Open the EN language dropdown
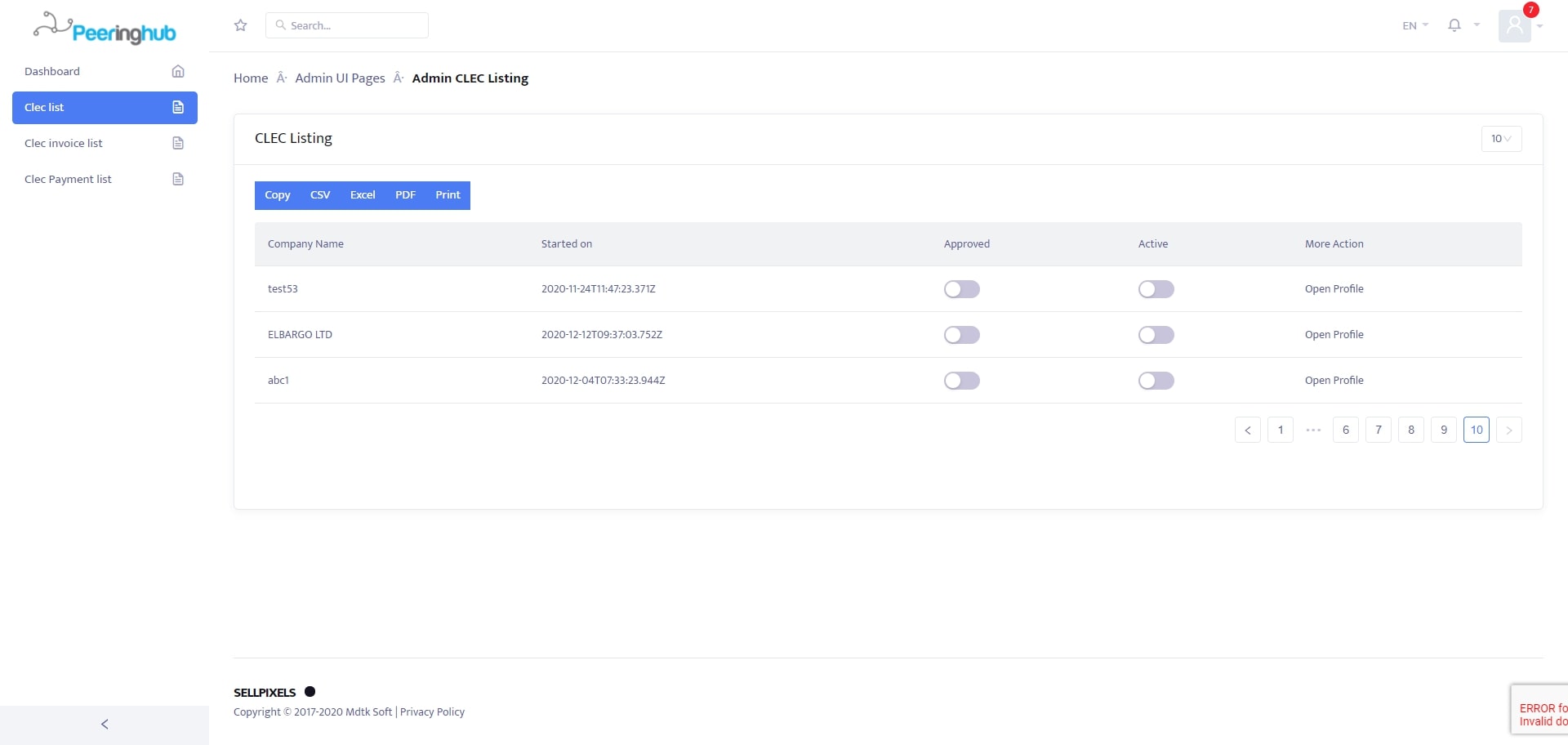This screenshot has width=1568, height=745. pyautogui.click(x=1414, y=25)
